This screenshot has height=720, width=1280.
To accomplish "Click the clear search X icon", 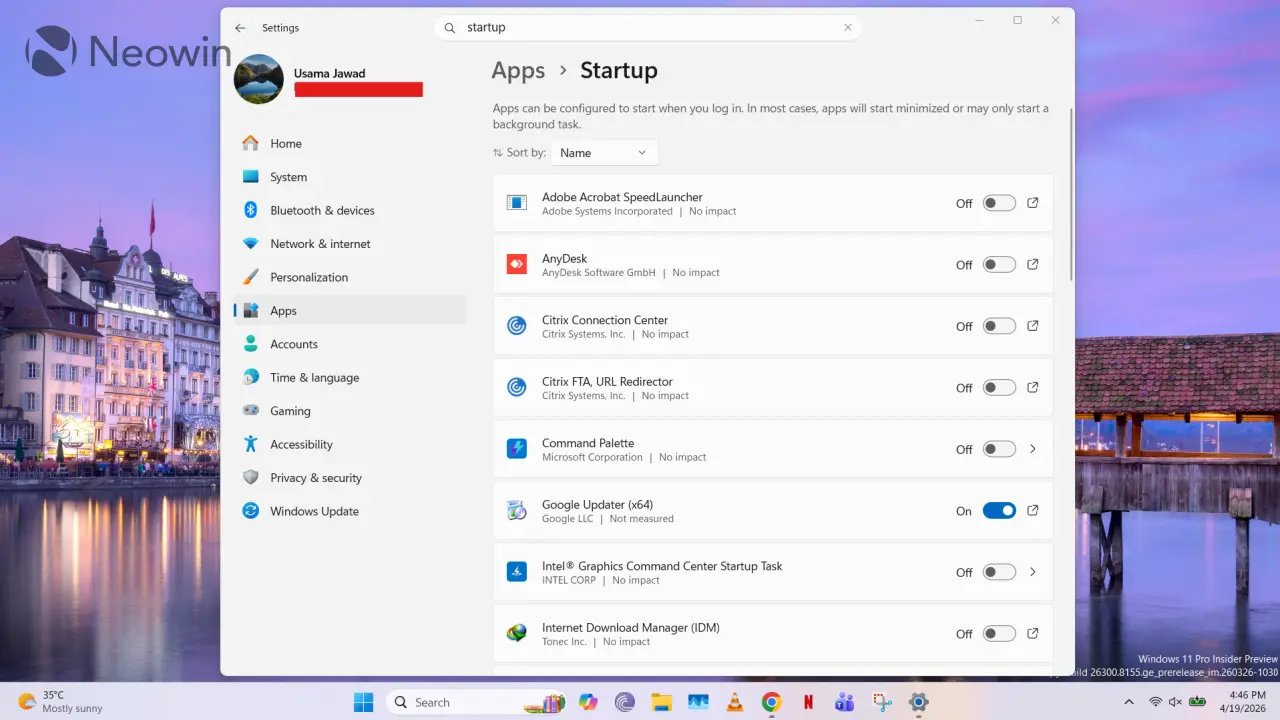I will pyautogui.click(x=847, y=27).
